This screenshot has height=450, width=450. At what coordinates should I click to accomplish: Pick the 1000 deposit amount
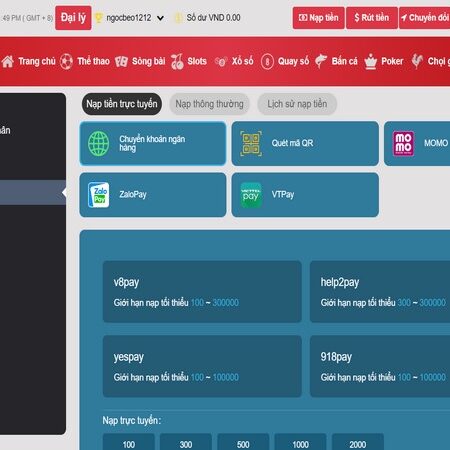point(300,442)
